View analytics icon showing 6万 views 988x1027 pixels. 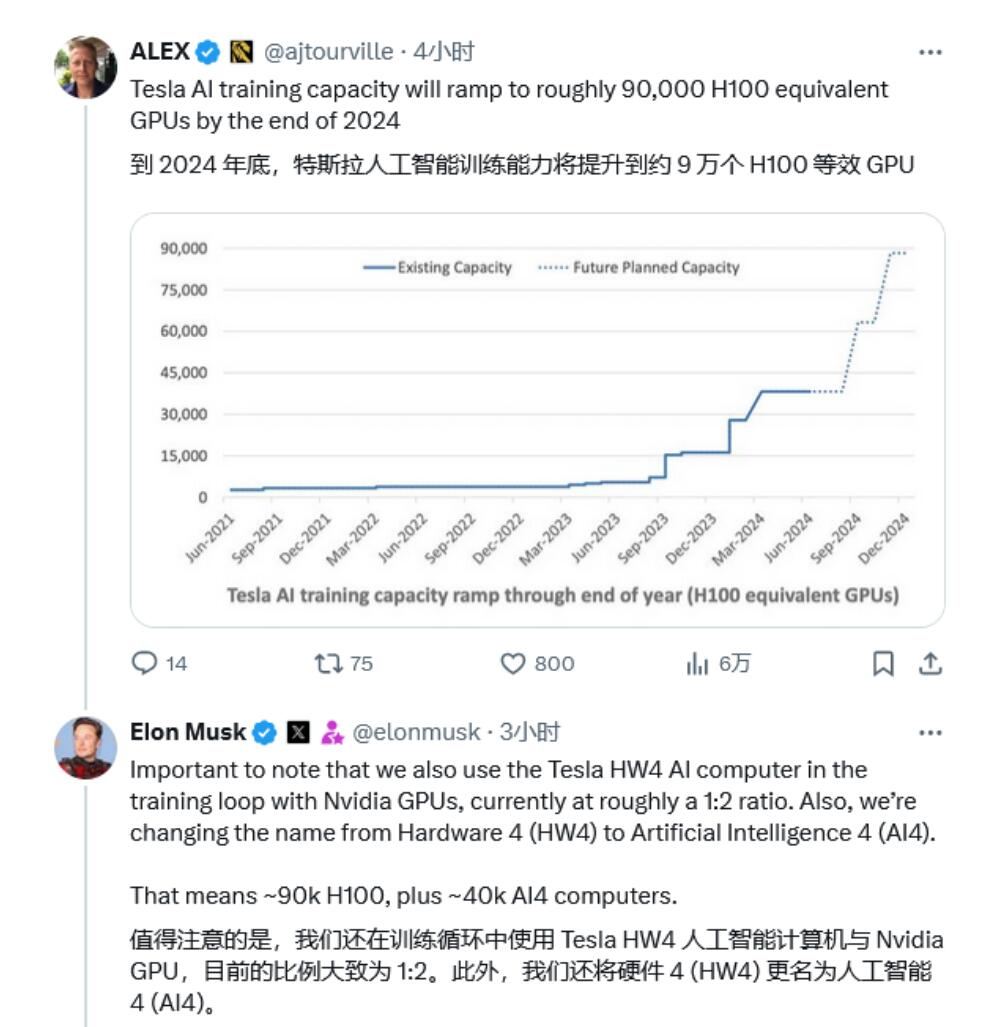pos(697,663)
